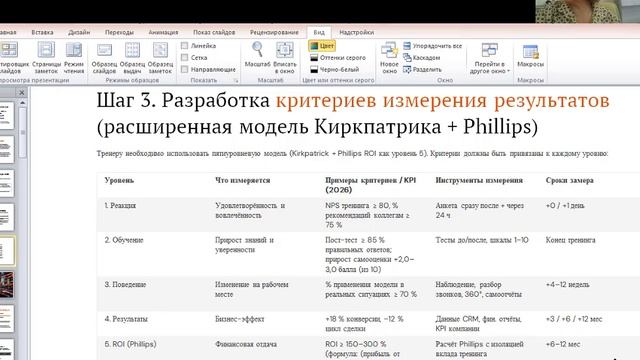Fit slide to window (Вписать в окно)
Image resolution: width=640 pixels, height=360 pixels.
(x=284, y=57)
